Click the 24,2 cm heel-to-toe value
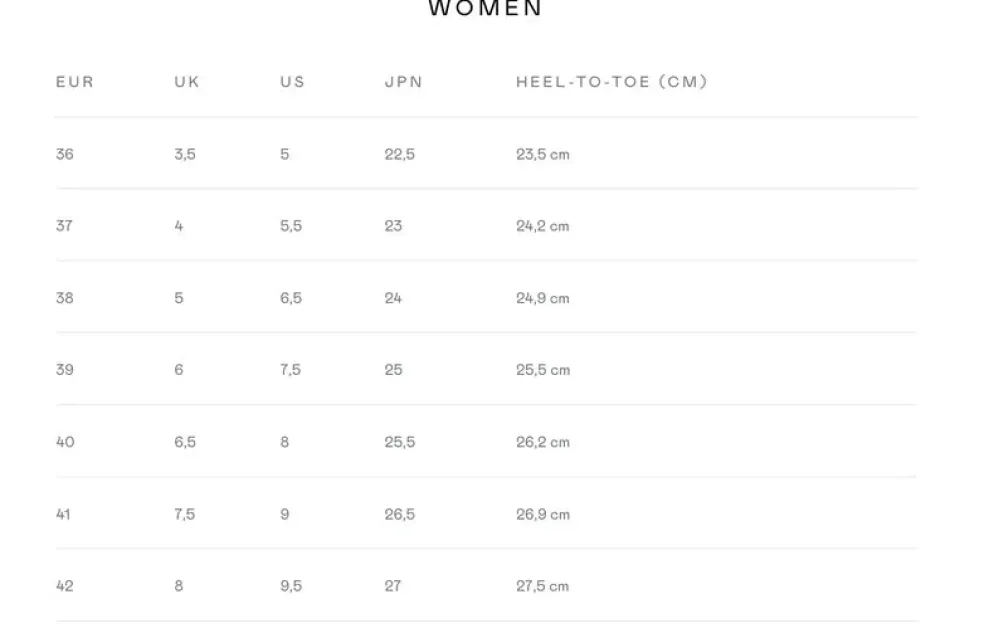984x638 pixels. (543, 226)
